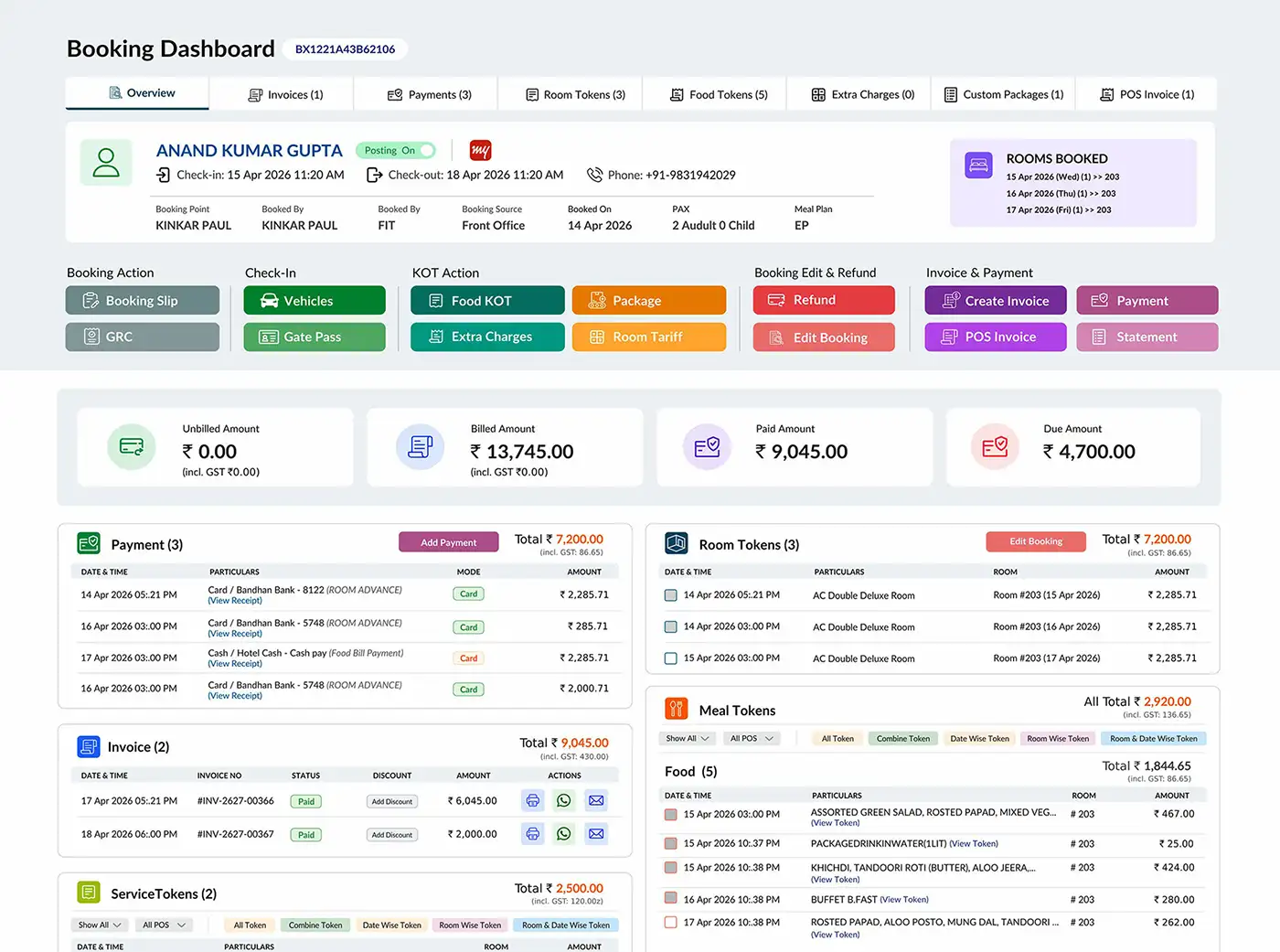Screen dimensions: 1280x952
Task: Open the Show All dropdown under Meal Tokens
Action: point(687,738)
